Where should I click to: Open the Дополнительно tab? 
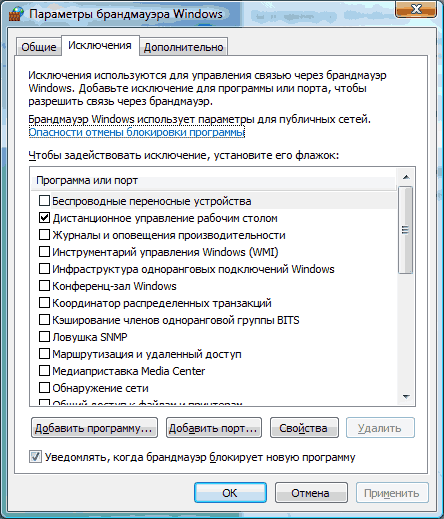click(183, 47)
